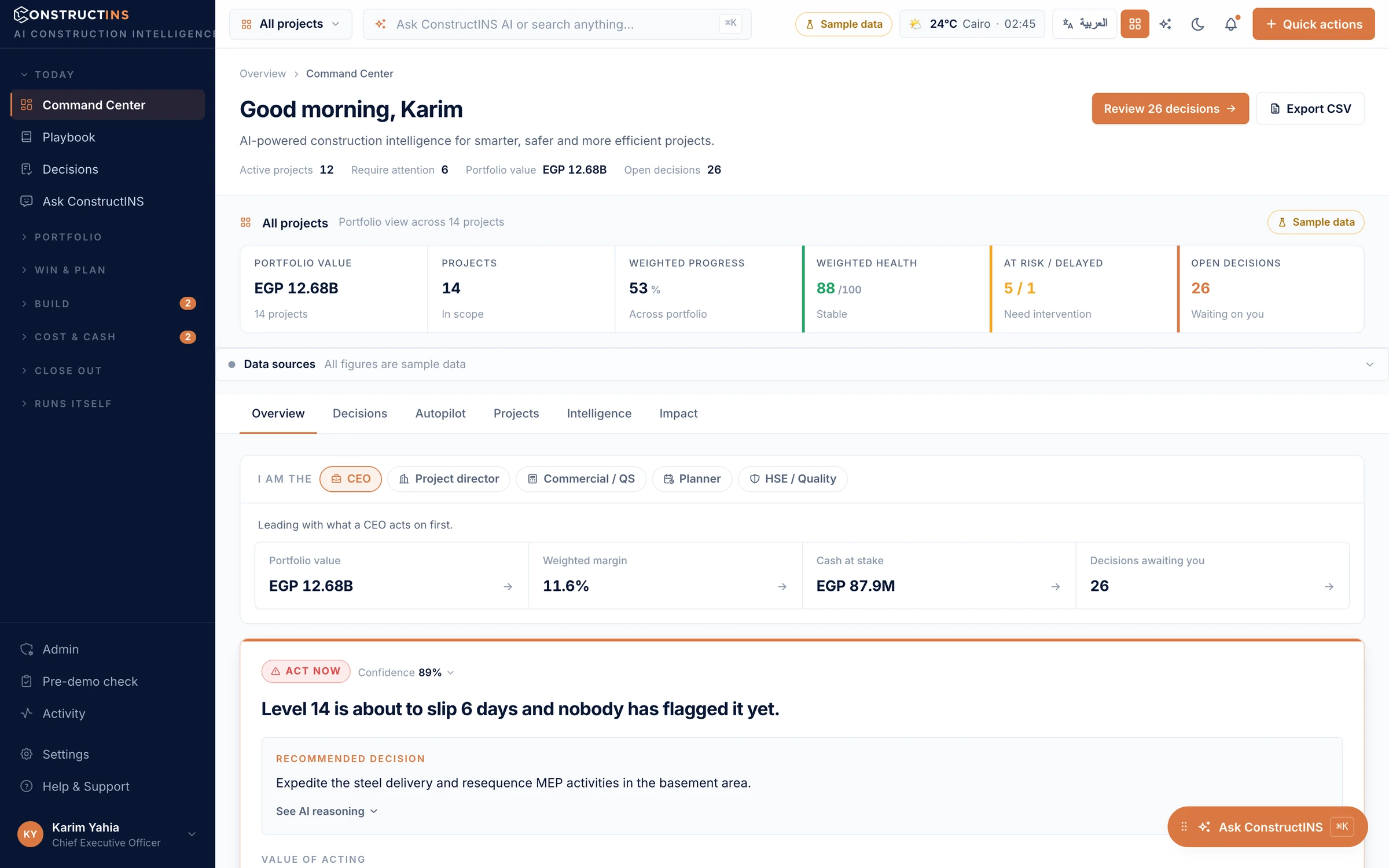Click the grid view icon in top bar
Viewport: 1389px width, 868px height.
pyautogui.click(x=1134, y=24)
